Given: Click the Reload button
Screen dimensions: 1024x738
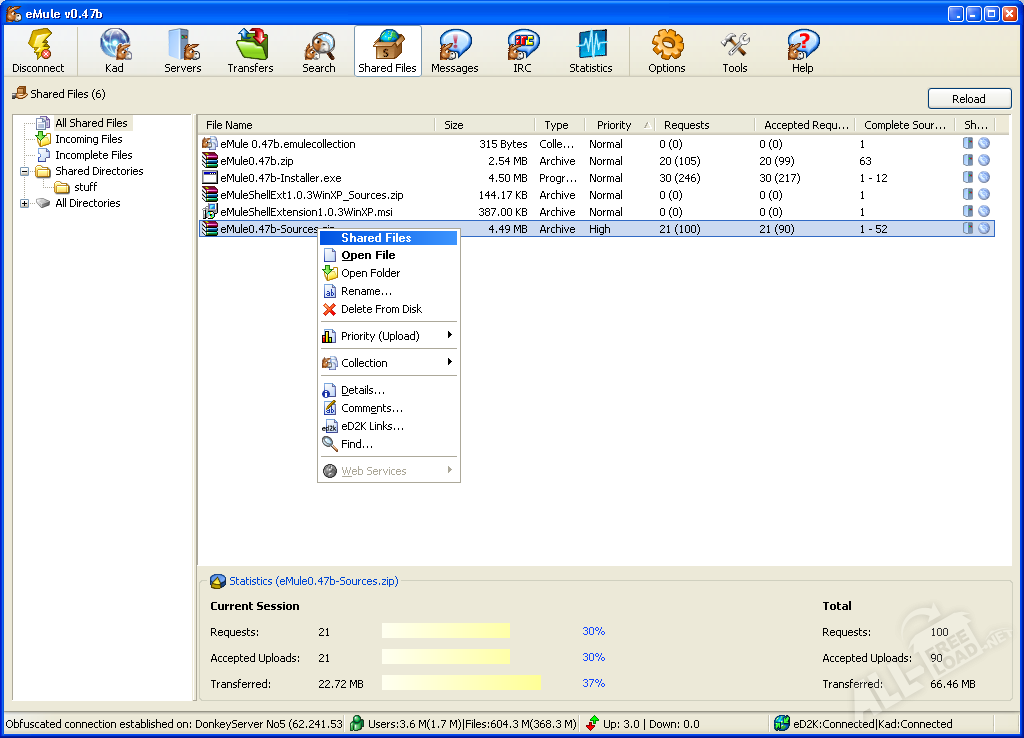Looking at the screenshot, I should 969,99.
